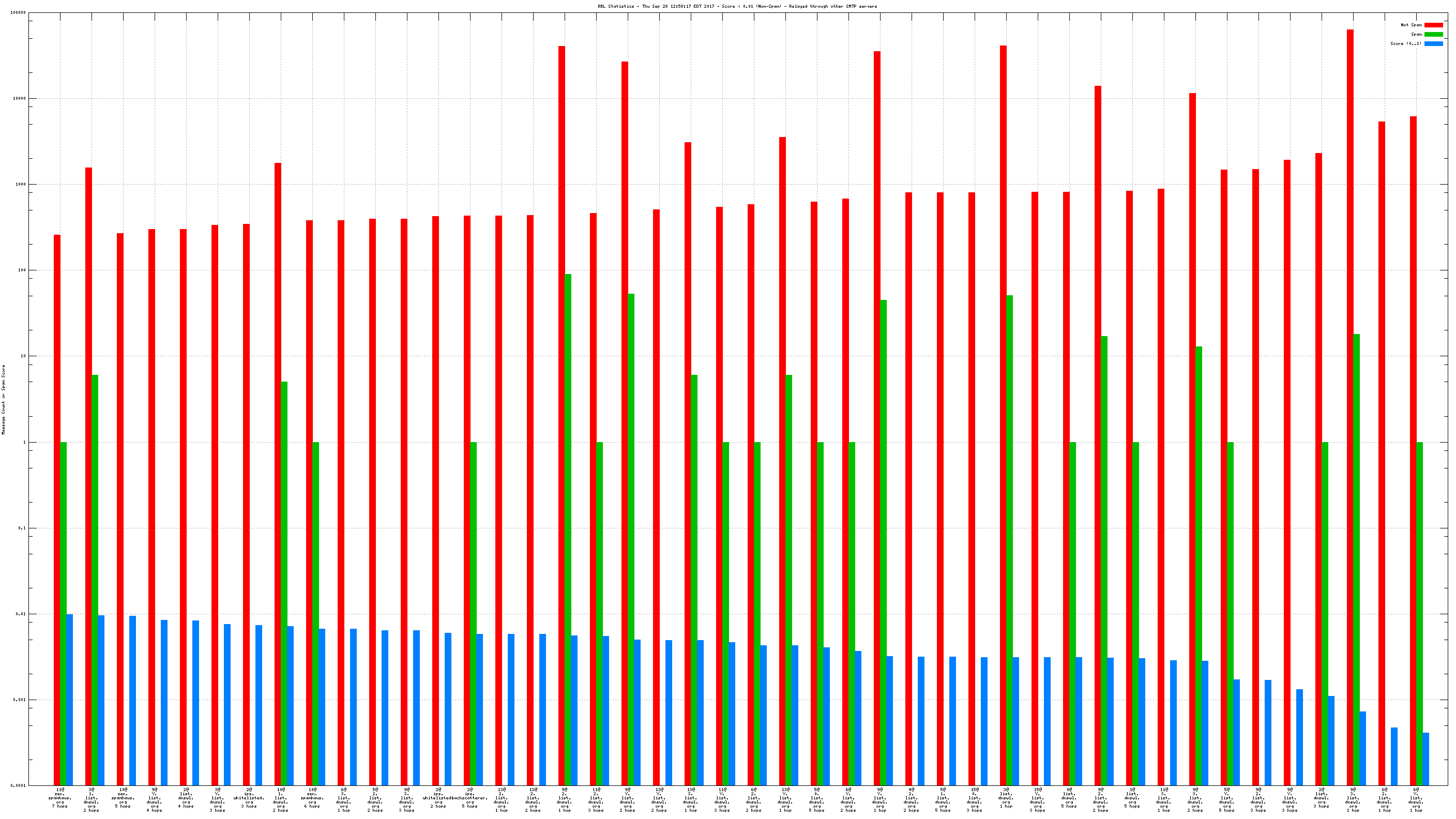Click the blue Score (0..1) legend swatch
This screenshot has width=1456, height=819.
[1433, 43]
